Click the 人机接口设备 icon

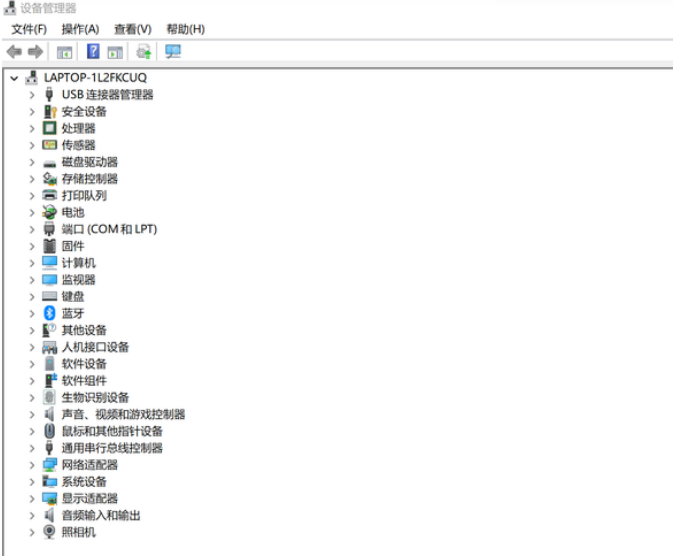(49, 347)
